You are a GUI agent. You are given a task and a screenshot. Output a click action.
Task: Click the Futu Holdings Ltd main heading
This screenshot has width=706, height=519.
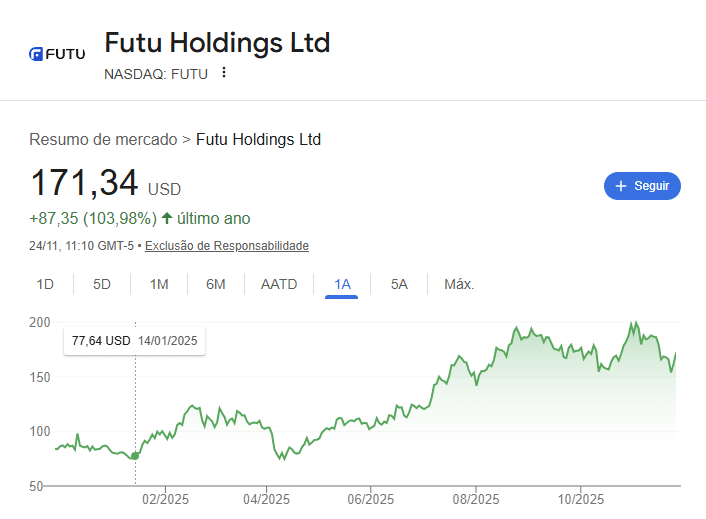[217, 43]
